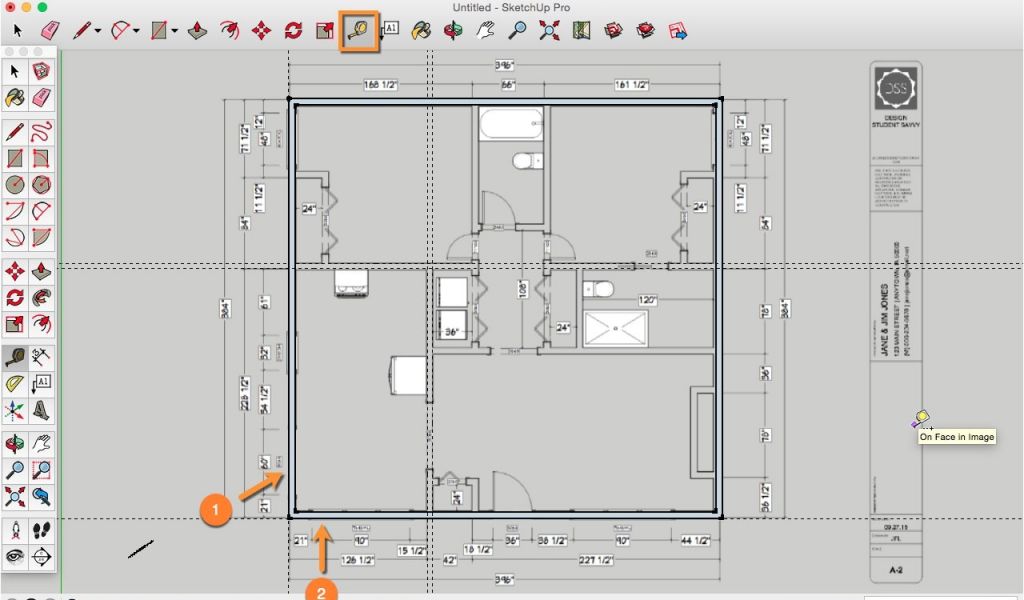This screenshot has height=600, width=1024.
Task: Select the Walk tool footprints icon
Action: tap(41, 530)
